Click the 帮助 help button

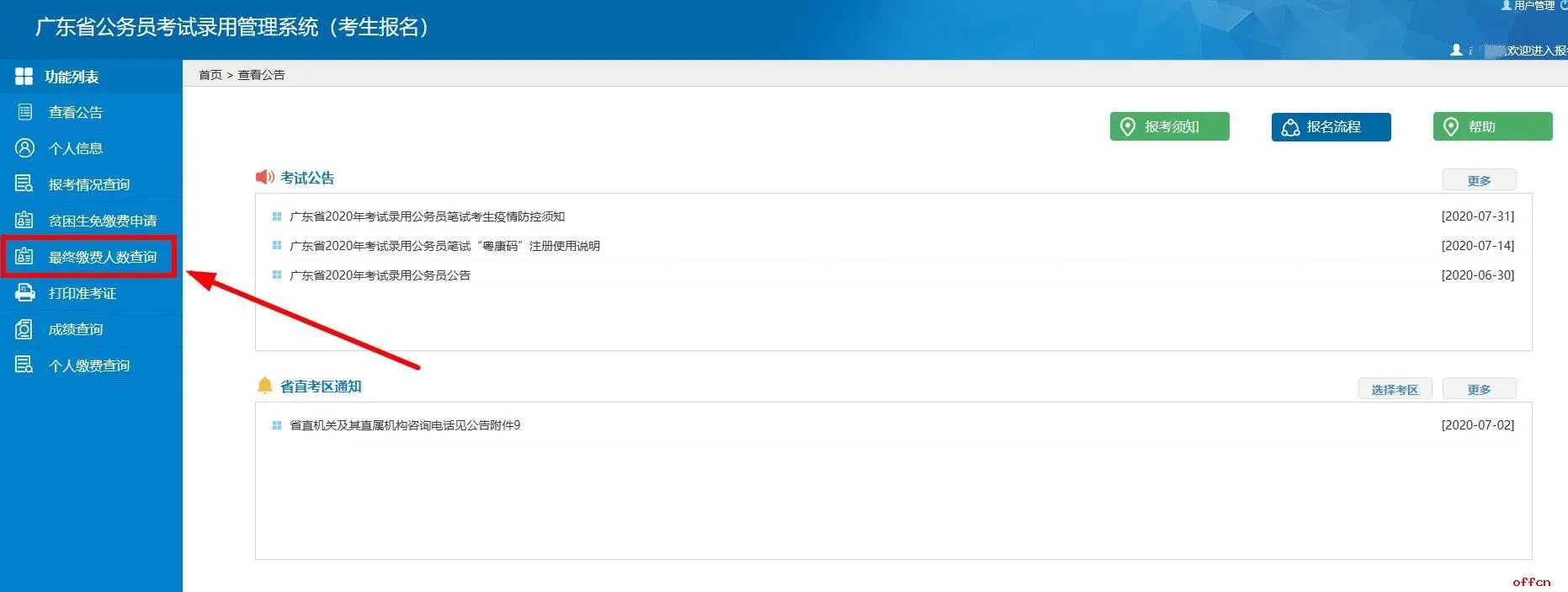tap(1492, 126)
